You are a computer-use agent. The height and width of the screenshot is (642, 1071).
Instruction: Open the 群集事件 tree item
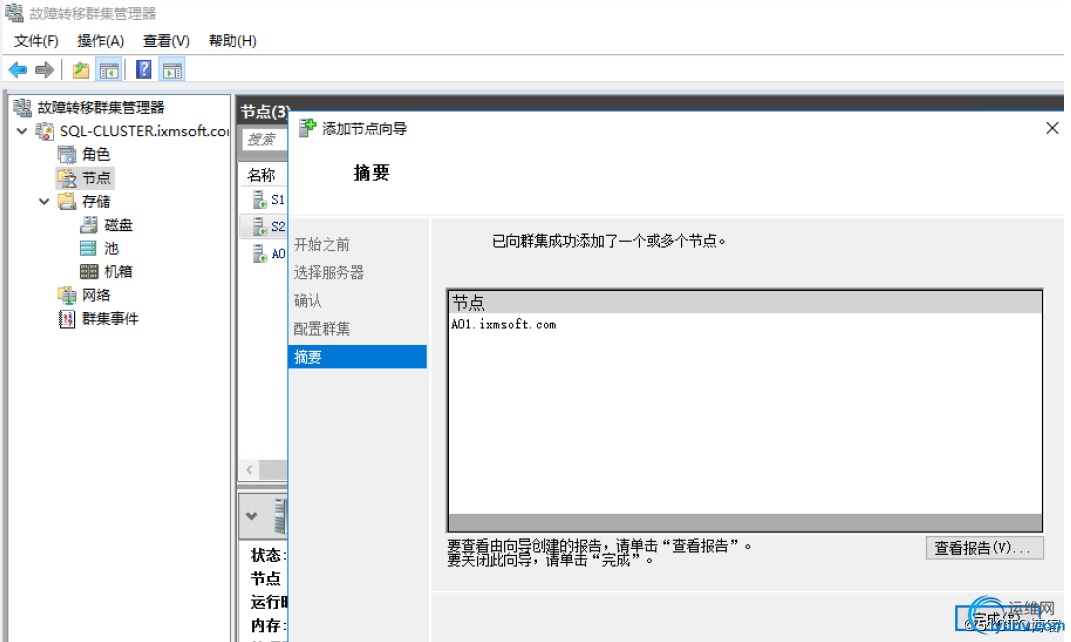click(x=110, y=318)
